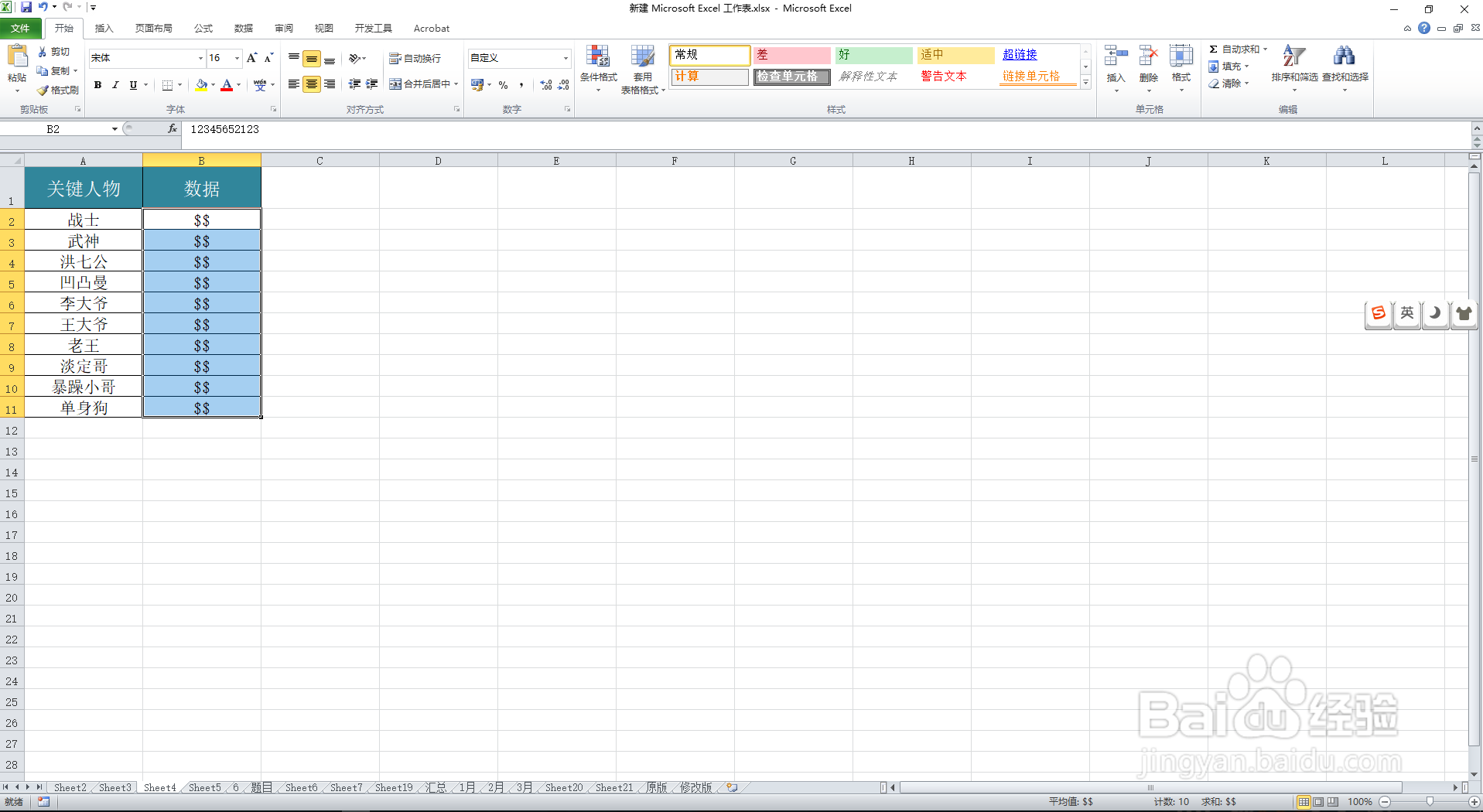The width and height of the screenshot is (1483, 812).
Task: Switch to the 插入 Insert tab
Action: coord(104,29)
